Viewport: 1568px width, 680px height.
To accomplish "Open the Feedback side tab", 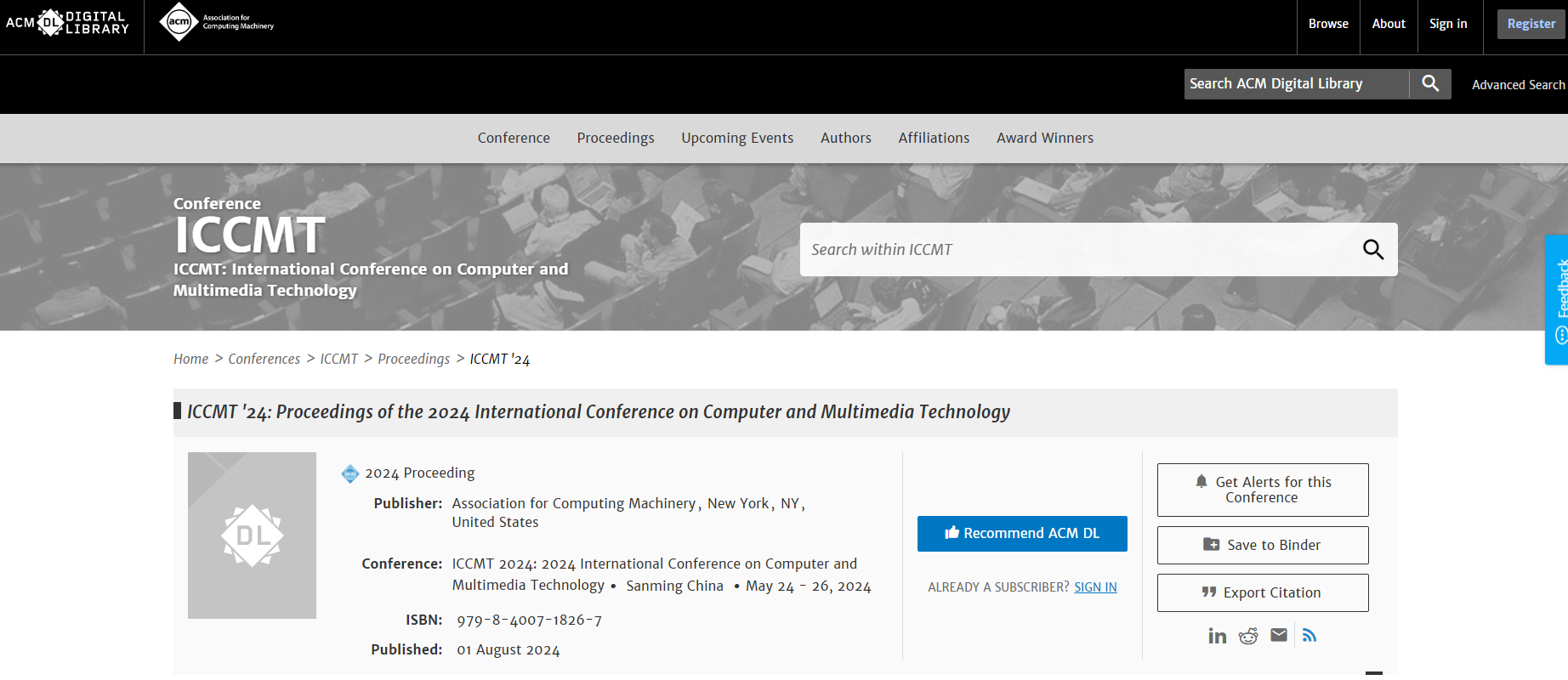I will [x=1557, y=299].
